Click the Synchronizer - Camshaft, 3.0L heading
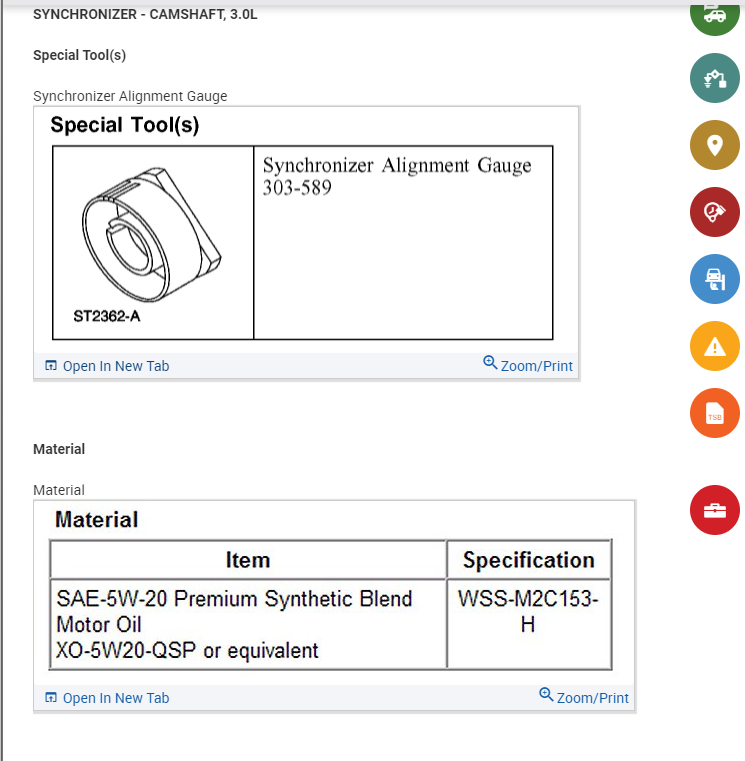The width and height of the screenshot is (745, 761). pyautogui.click(x=145, y=15)
